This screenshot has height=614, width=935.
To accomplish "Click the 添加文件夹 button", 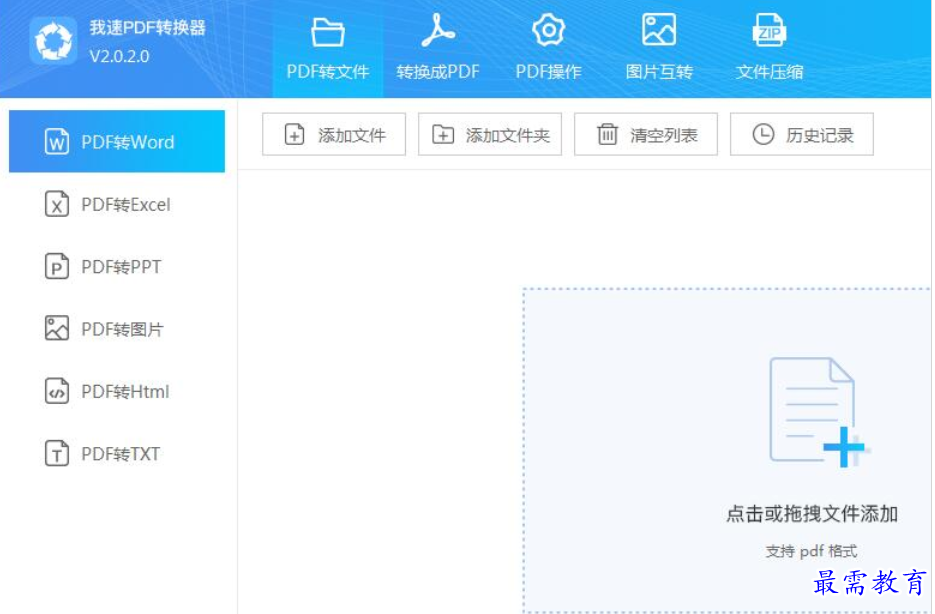I will (x=490, y=134).
